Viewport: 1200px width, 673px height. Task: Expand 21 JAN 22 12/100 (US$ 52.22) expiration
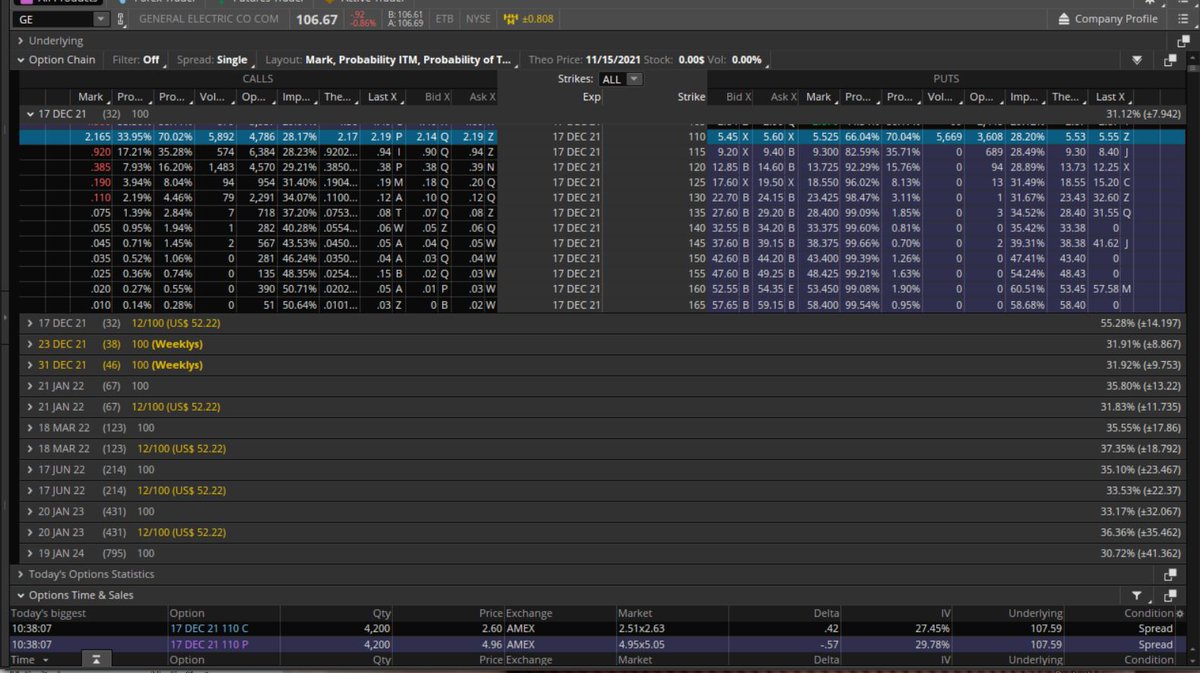30,407
